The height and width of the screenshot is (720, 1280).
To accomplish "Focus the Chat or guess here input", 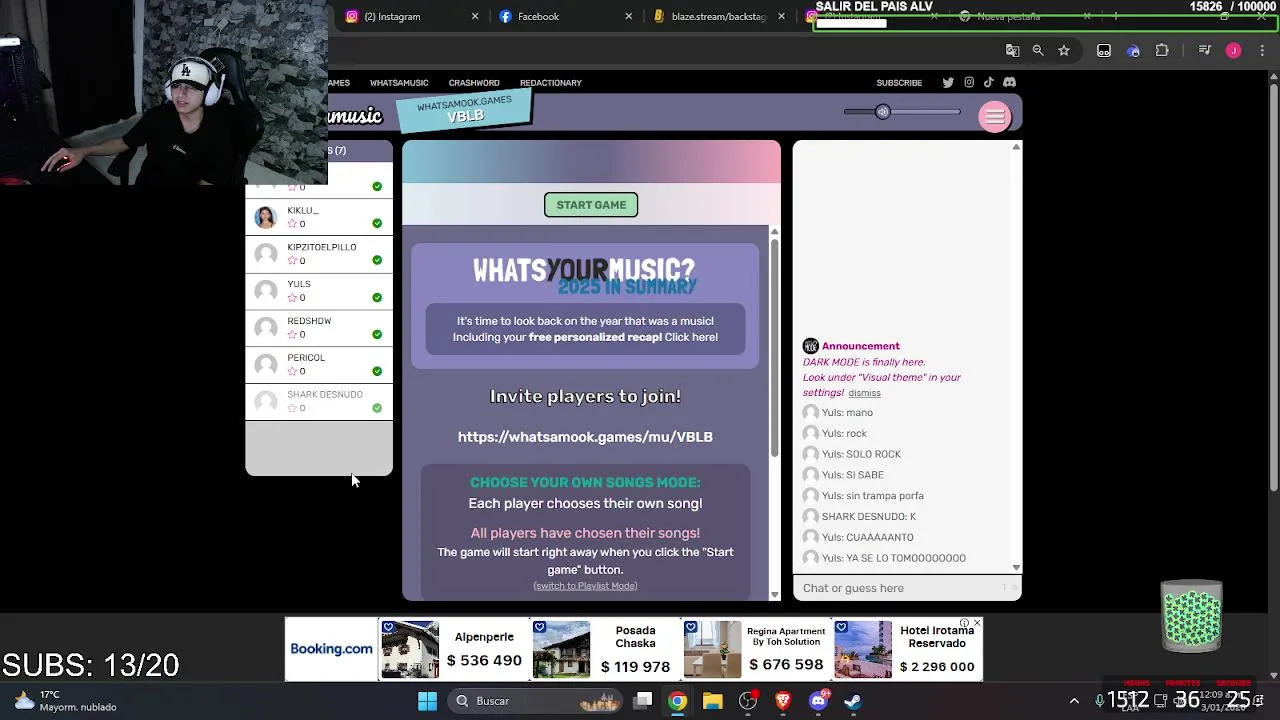I will pos(907,588).
